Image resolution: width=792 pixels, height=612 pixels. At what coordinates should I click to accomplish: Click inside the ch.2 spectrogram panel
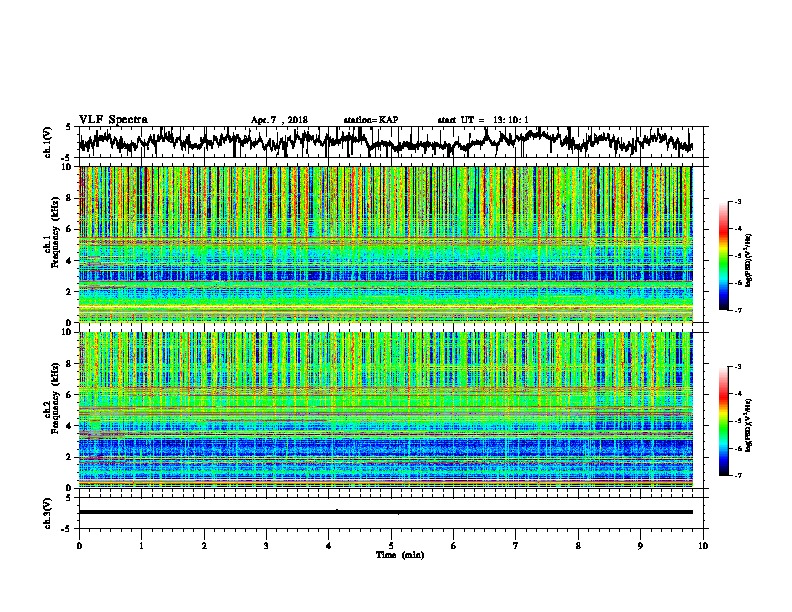pyautogui.click(x=386, y=410)
